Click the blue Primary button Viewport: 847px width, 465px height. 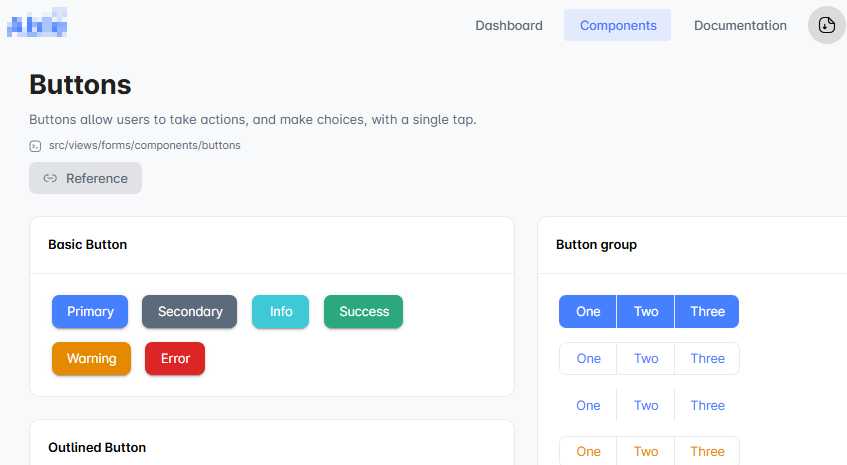[90, 312]
